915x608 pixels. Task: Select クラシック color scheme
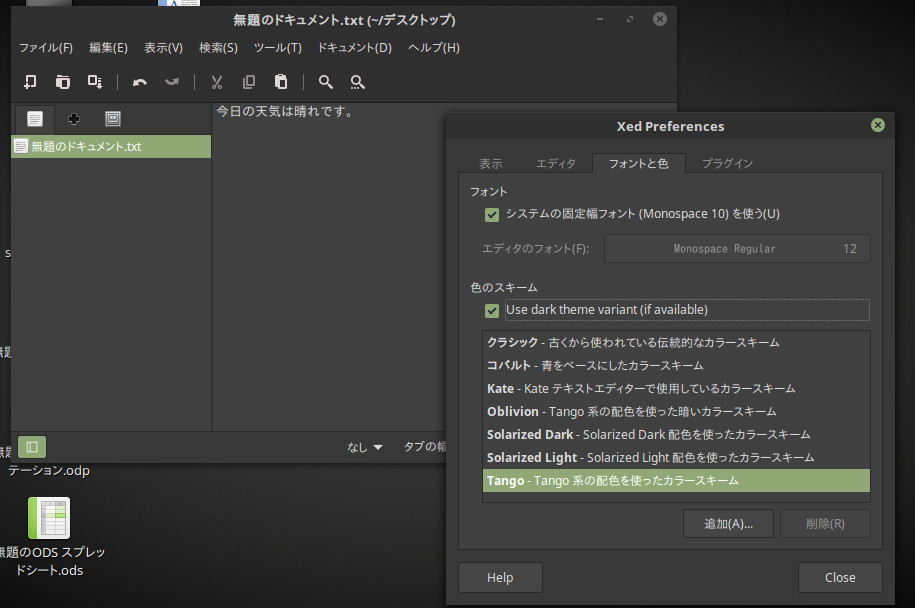(676, 343)
